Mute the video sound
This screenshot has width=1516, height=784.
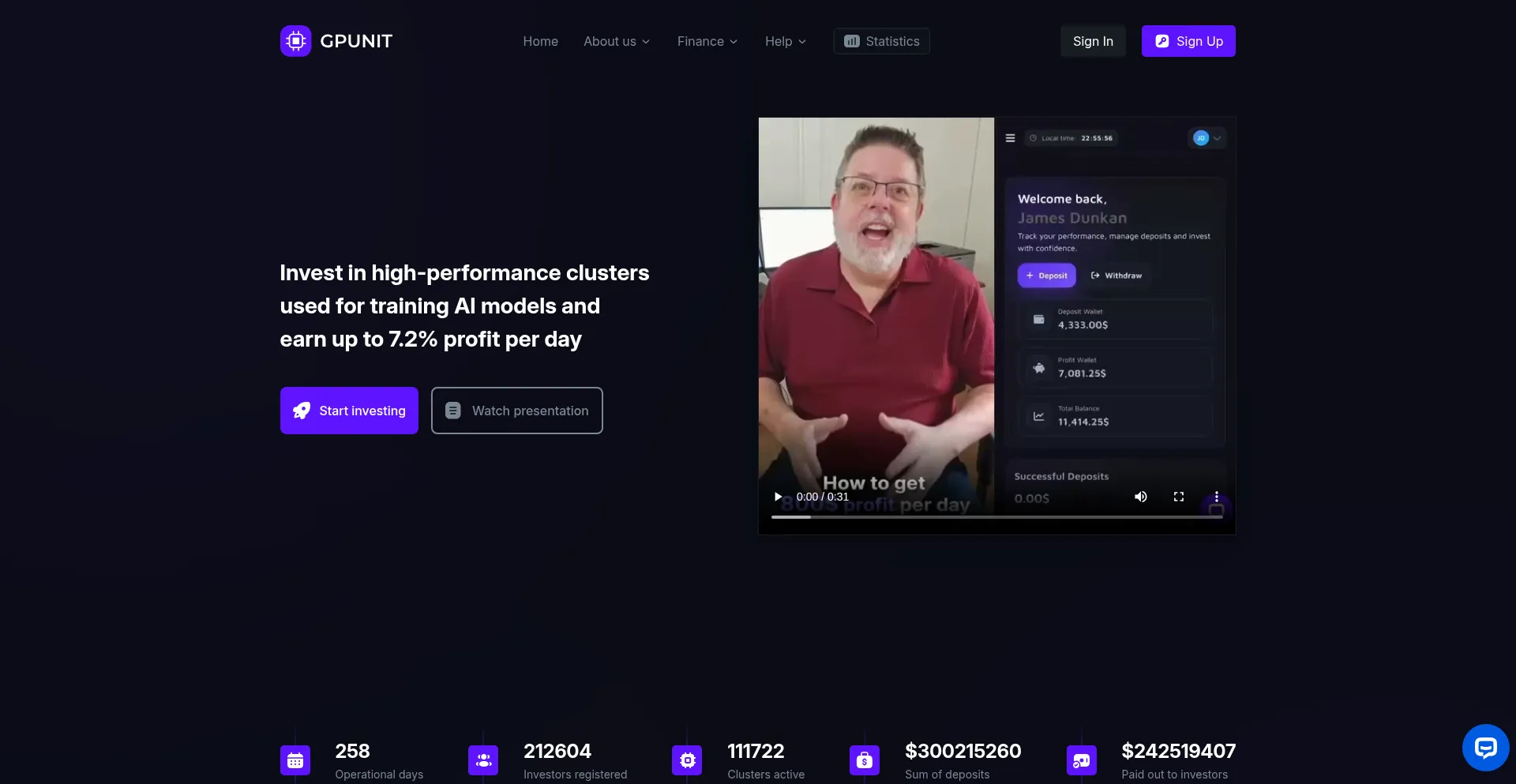click(x=1140, y=497)
